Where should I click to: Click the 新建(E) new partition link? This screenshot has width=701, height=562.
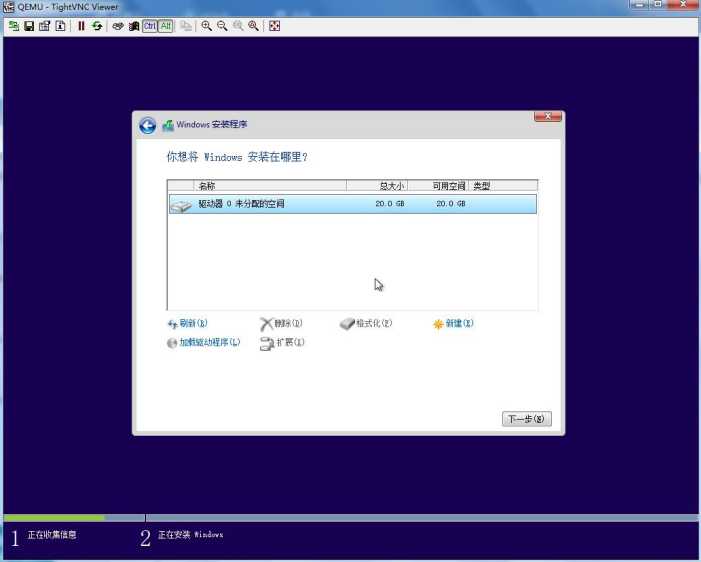click(453, 323)
